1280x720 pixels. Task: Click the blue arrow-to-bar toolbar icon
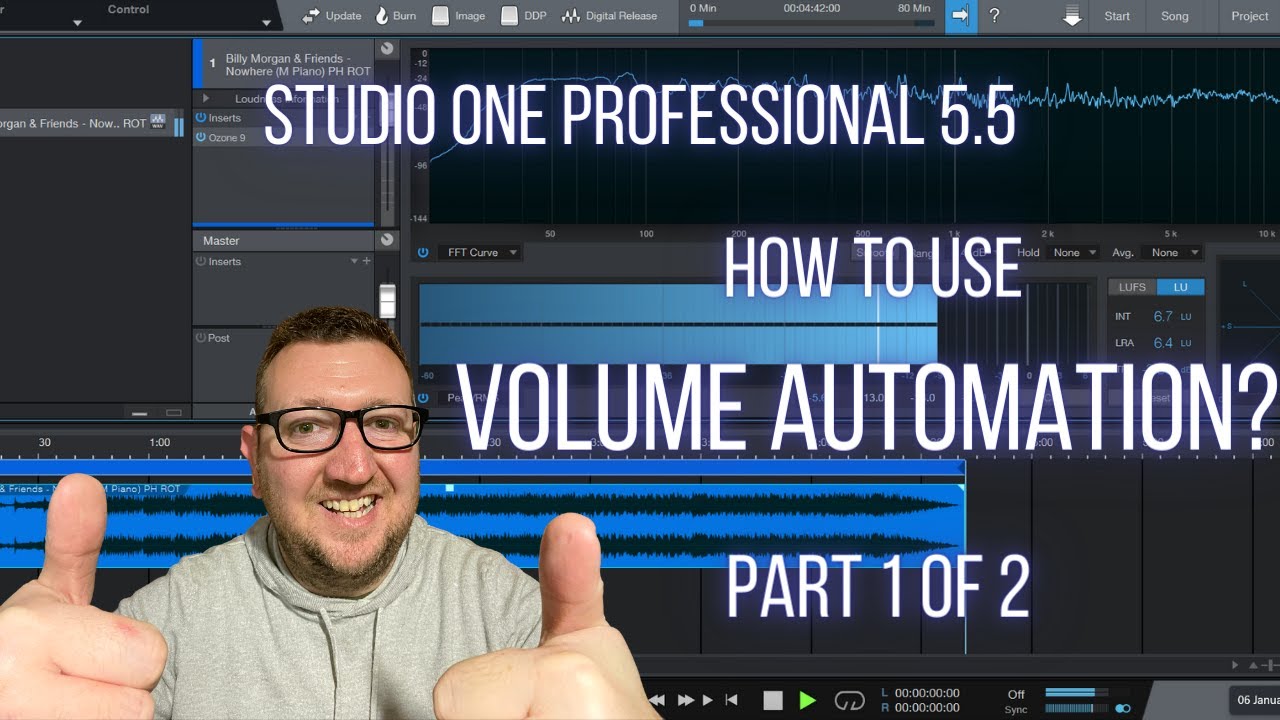point(961,16)
